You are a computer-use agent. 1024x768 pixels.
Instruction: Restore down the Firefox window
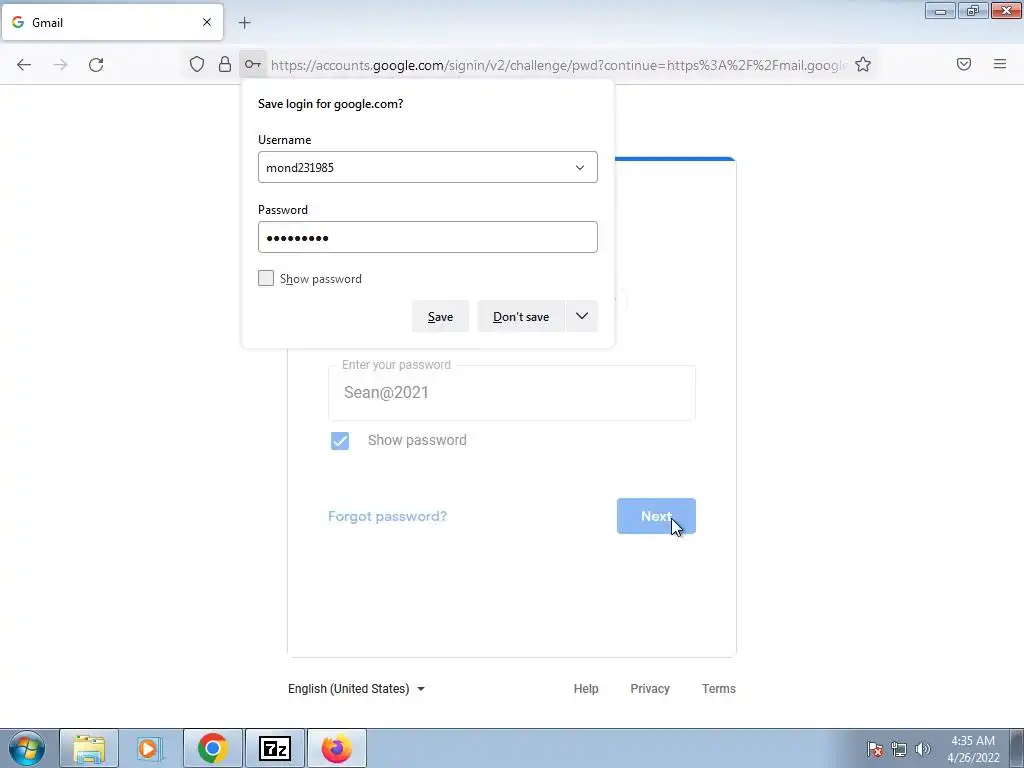point(973,10)
